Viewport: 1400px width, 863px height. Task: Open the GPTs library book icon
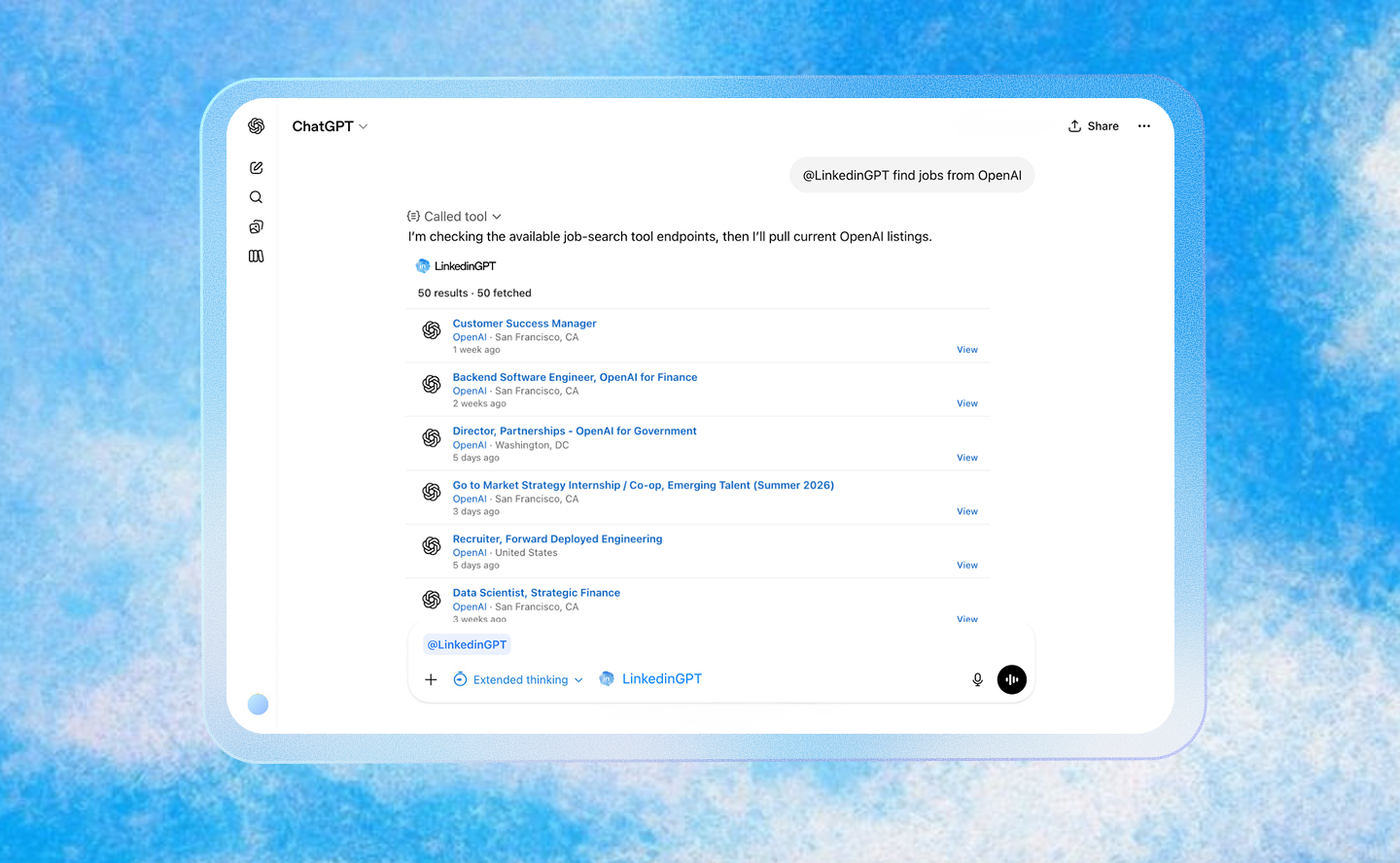(256, 256)
